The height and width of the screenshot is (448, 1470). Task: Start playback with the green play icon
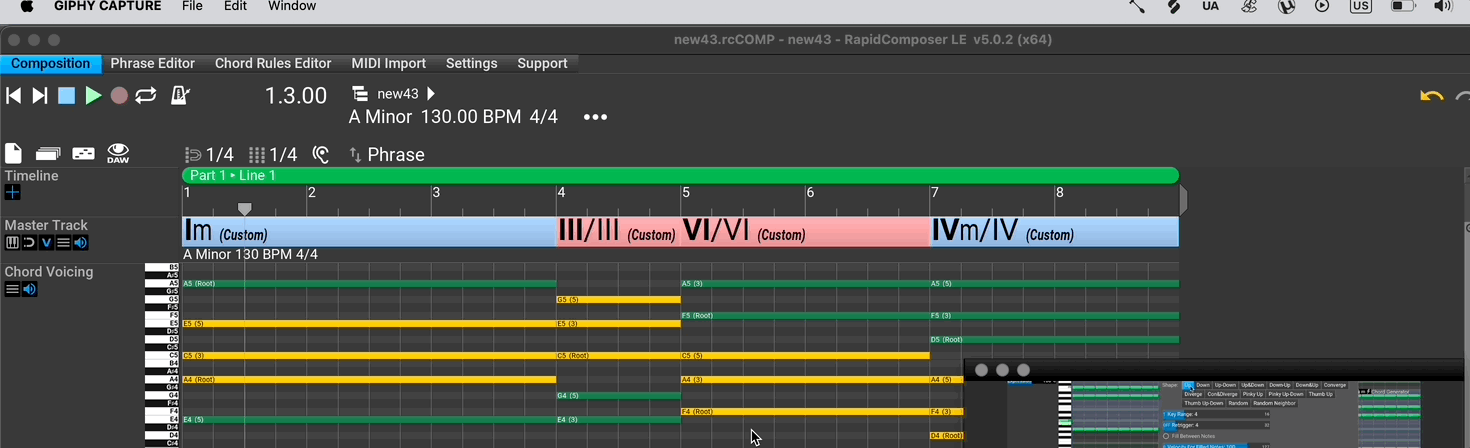tap(93, 96)
